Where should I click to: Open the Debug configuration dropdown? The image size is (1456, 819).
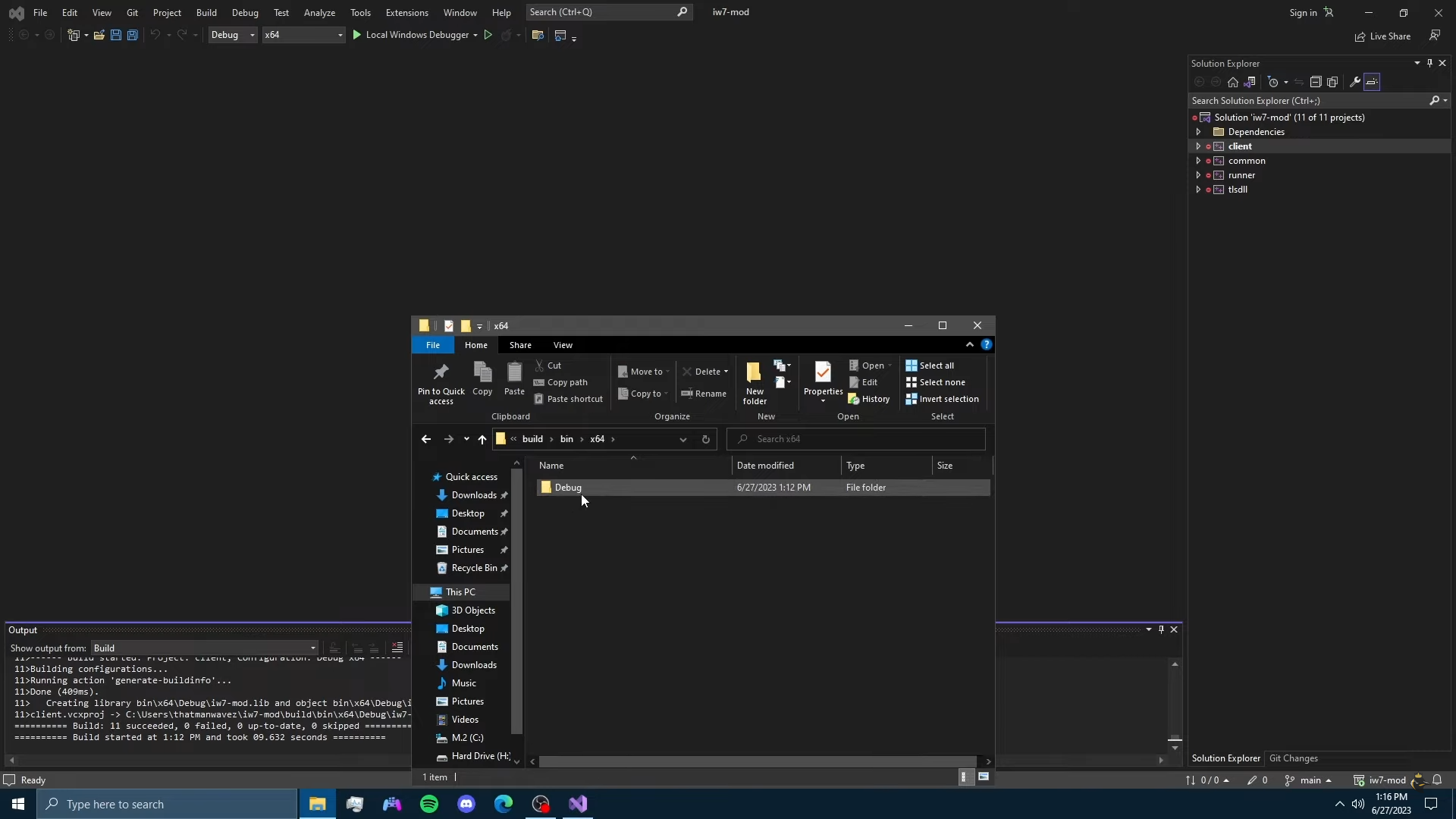pyautogui.click(x=233, y=35)
